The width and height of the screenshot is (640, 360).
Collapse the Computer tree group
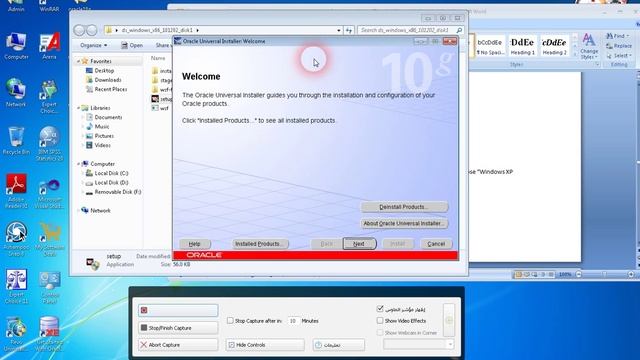coord(78,164)
